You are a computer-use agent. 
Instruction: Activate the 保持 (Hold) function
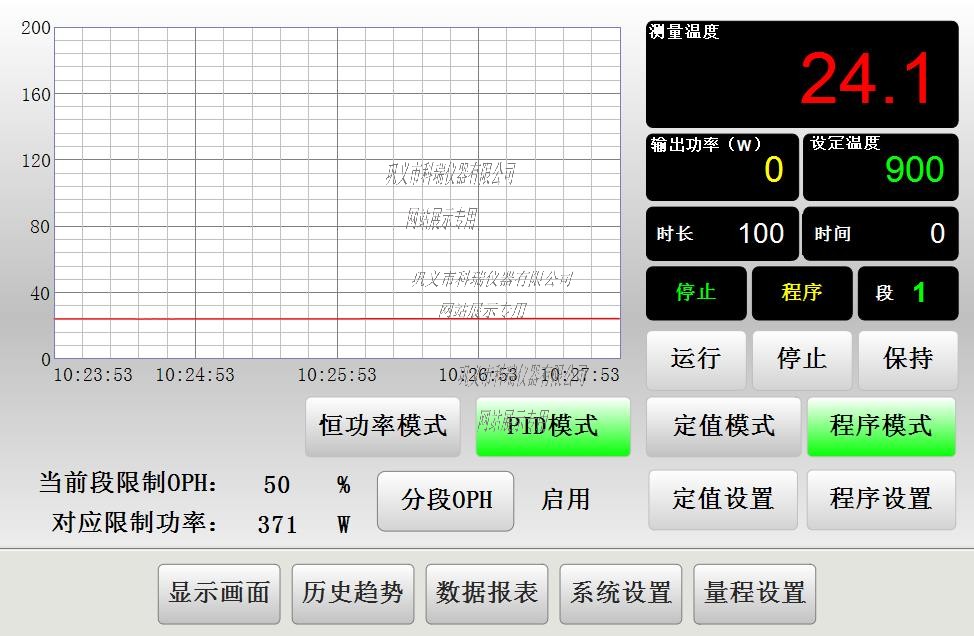[906, 360]
